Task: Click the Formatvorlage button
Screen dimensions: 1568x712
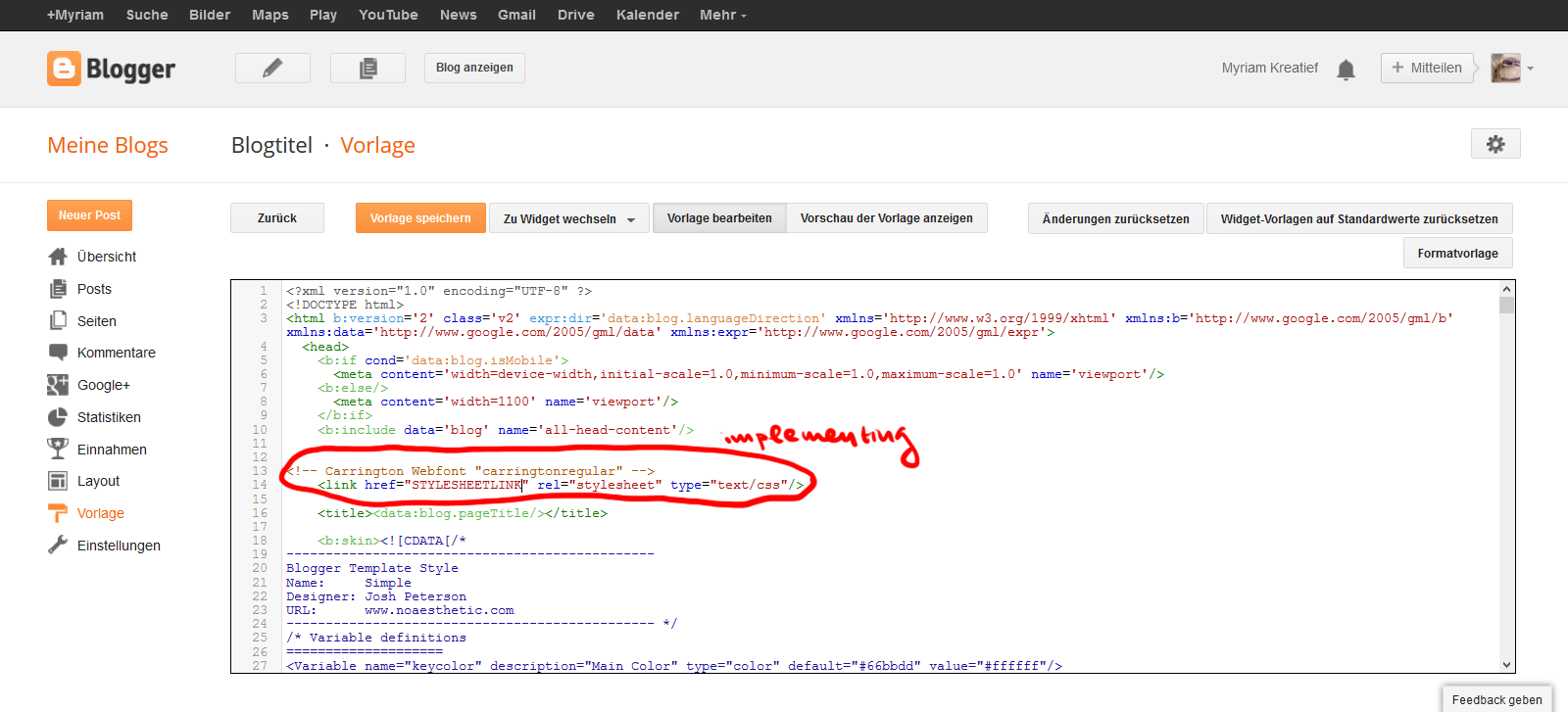Action: pyautogui.click(x=1458, y=253)
